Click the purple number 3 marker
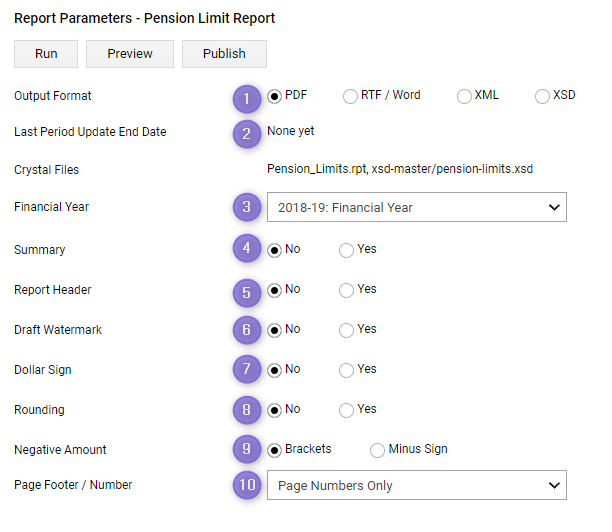Image resolution: width=612 pixels, height=532 pixels. pyautogui.click(x=247, y=207)
